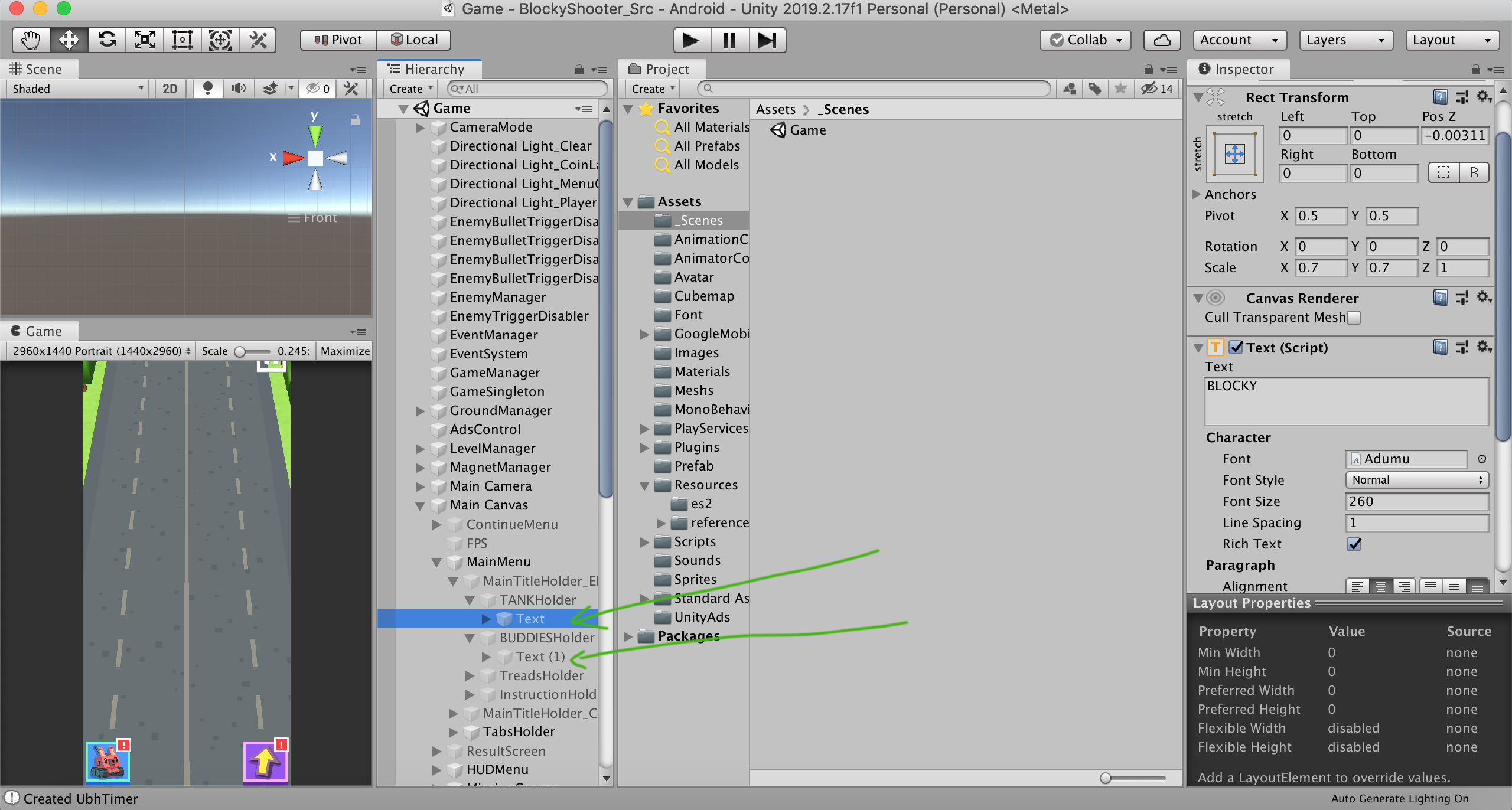Toggle scene audio speaker icon
Screen dimensions: 1512x810
[238, 89]
